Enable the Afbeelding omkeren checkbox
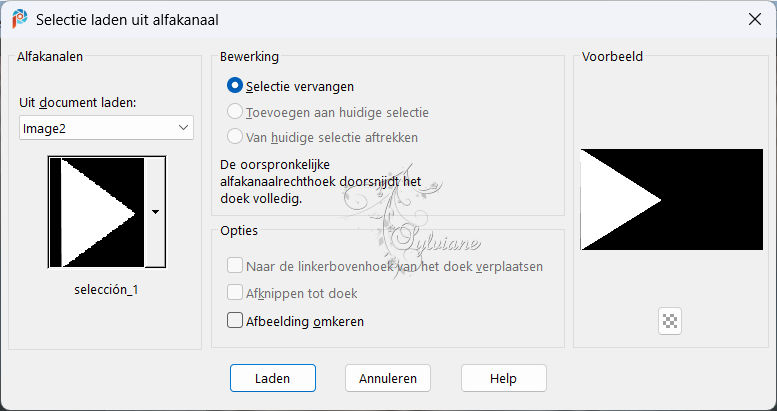The height and width of the screenshot is (411, 777). click(x=234, y=321)
